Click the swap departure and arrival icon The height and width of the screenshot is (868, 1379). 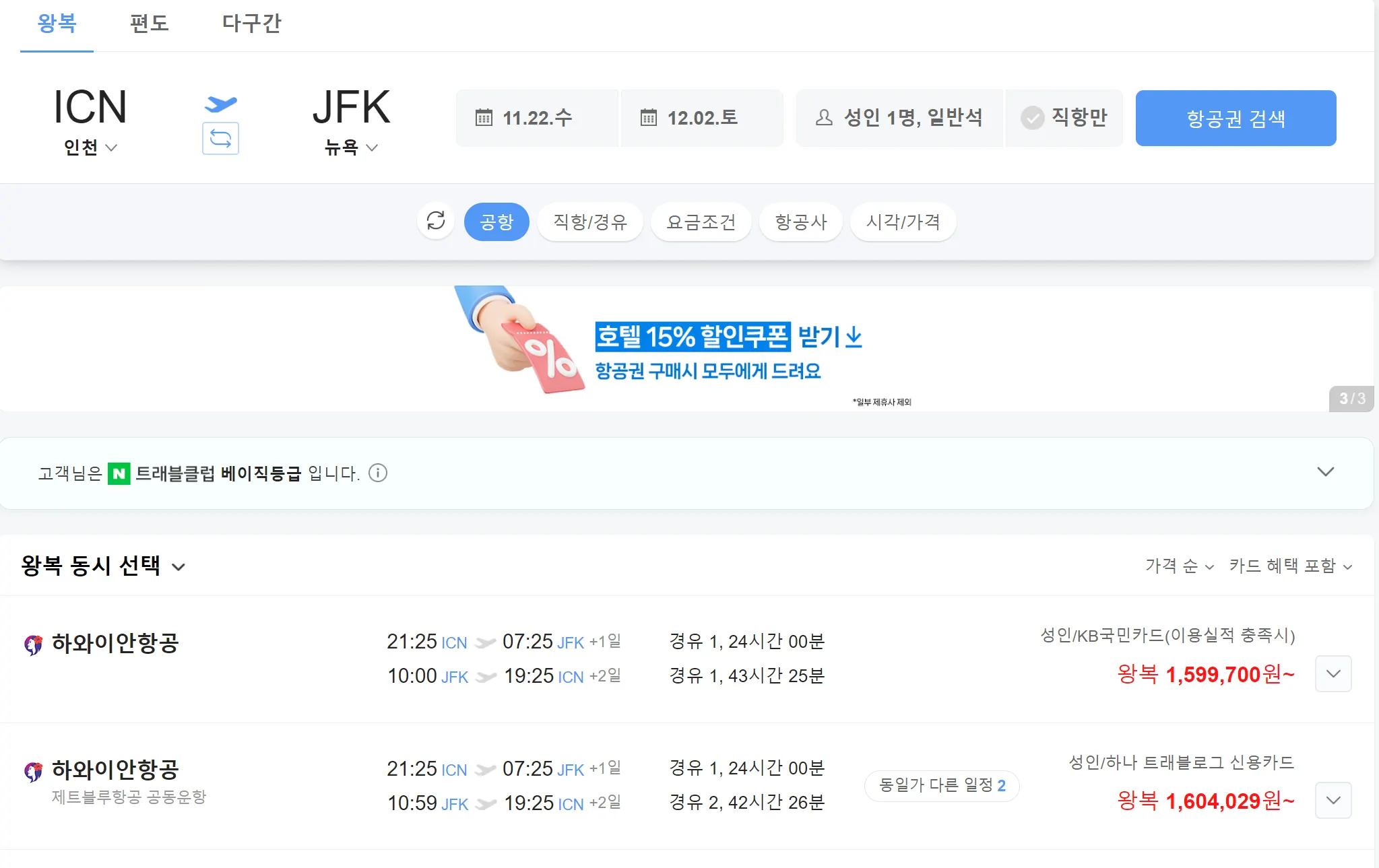[220, 138]
